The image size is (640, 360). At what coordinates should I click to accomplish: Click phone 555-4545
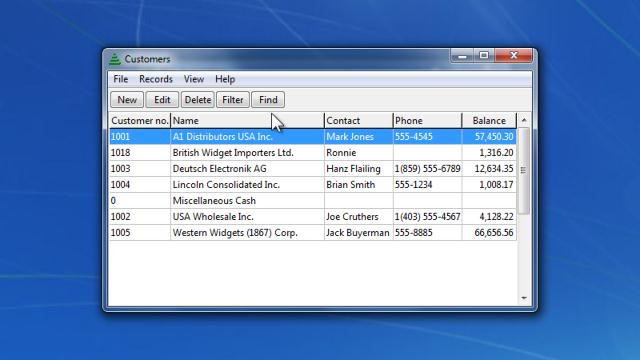(x=427, y=137)
